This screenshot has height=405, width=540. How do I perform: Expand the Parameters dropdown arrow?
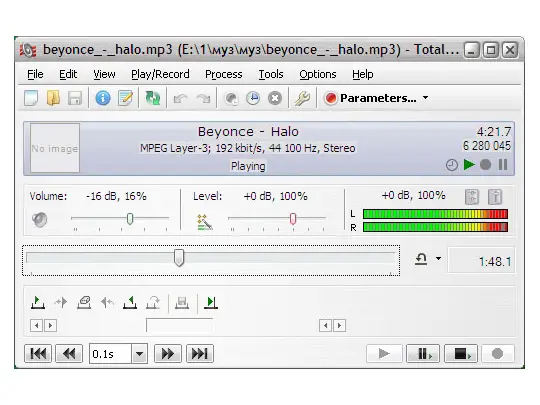pos(426,98)
